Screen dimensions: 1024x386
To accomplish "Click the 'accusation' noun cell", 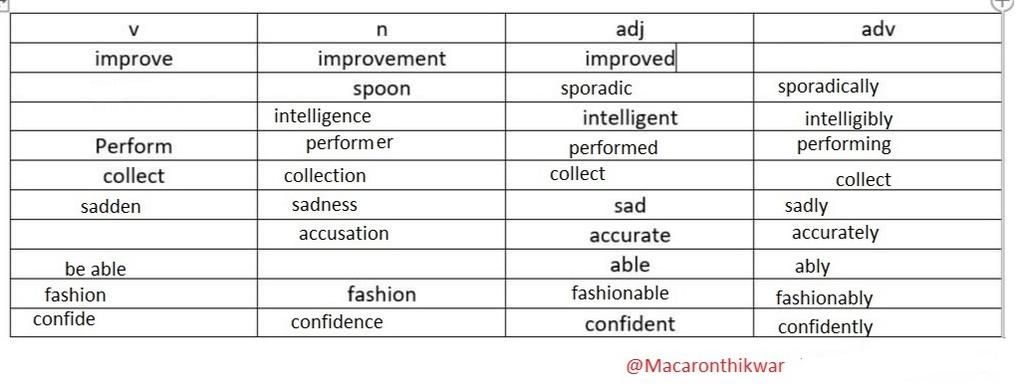I will (381, 234).
